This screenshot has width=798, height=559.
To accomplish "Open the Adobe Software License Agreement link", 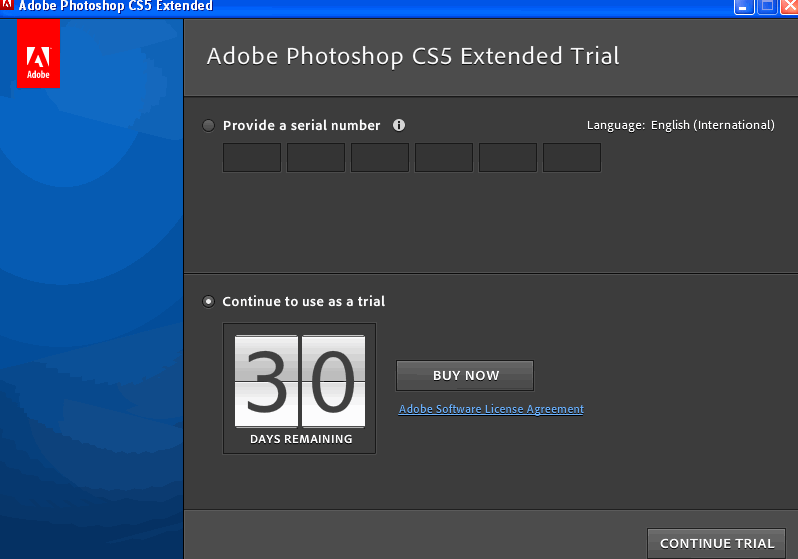I will (491, 409).
